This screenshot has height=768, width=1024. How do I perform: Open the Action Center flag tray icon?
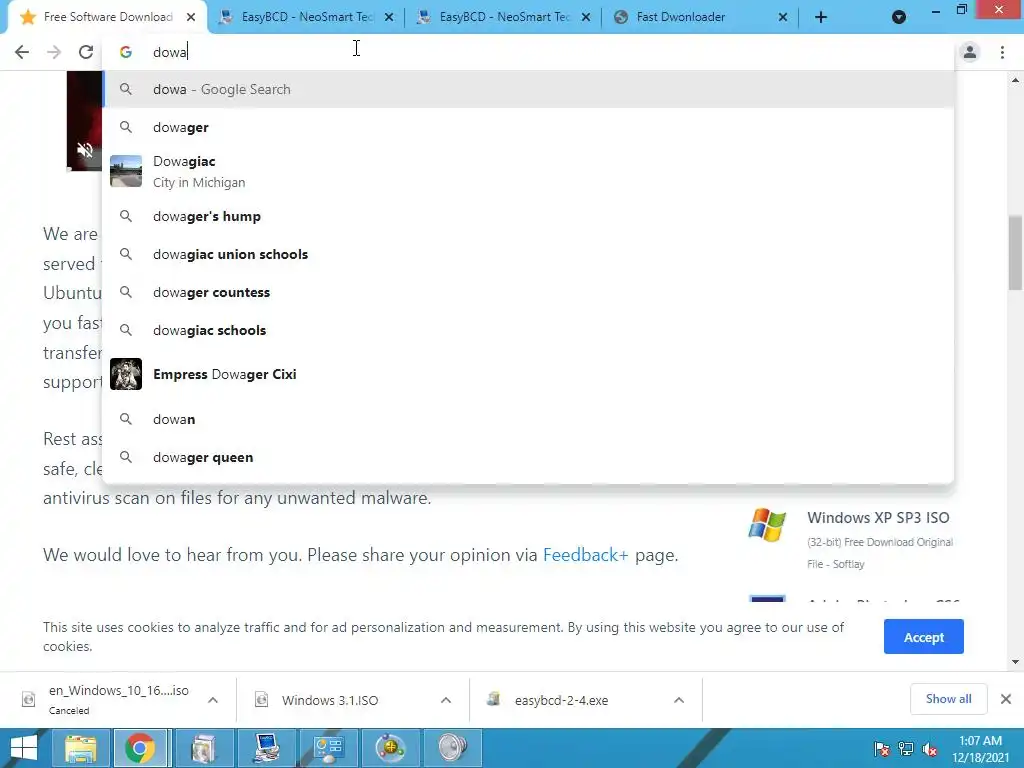[882, 749]
